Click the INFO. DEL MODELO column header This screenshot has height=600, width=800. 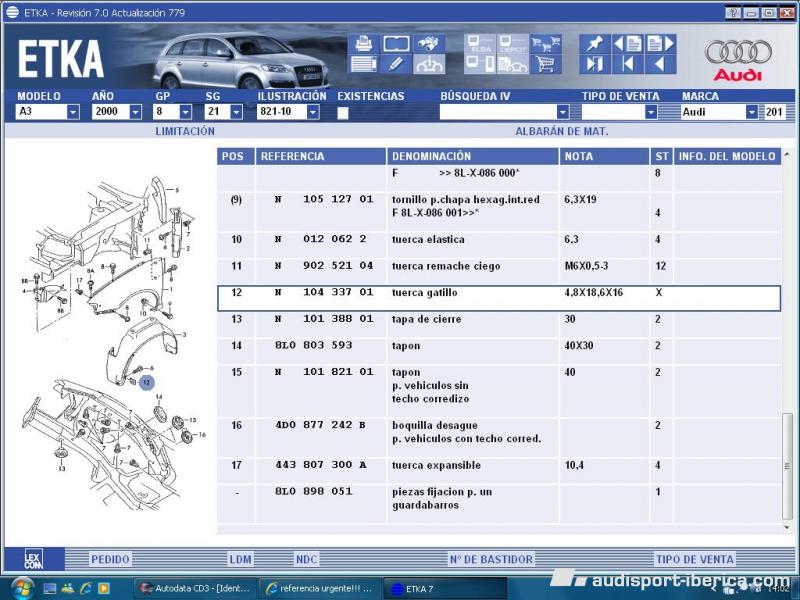727,157
